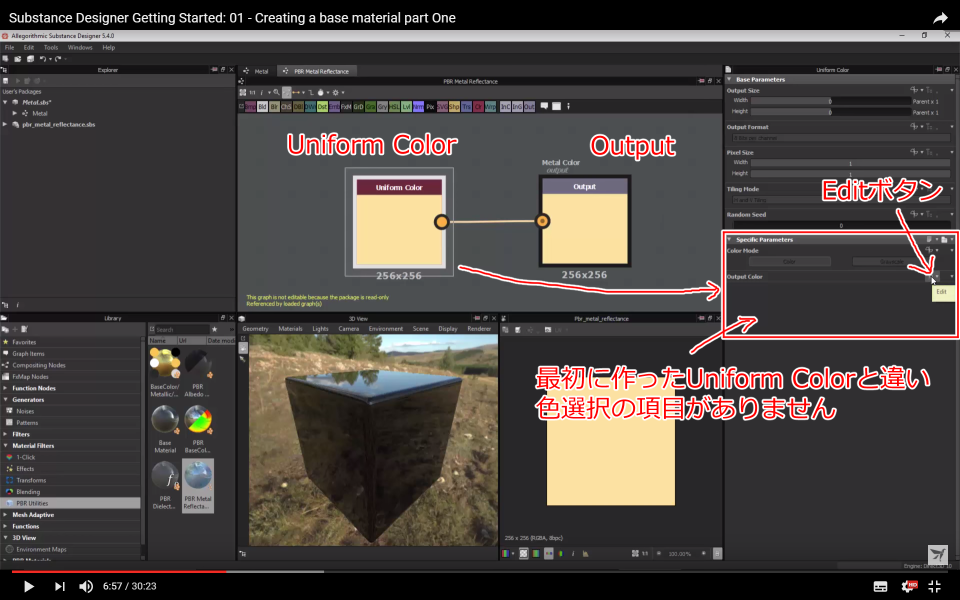Add a Transform 2D node (Trs)
The height and width of the screenshot is (600, 960).
coord(466,107)
